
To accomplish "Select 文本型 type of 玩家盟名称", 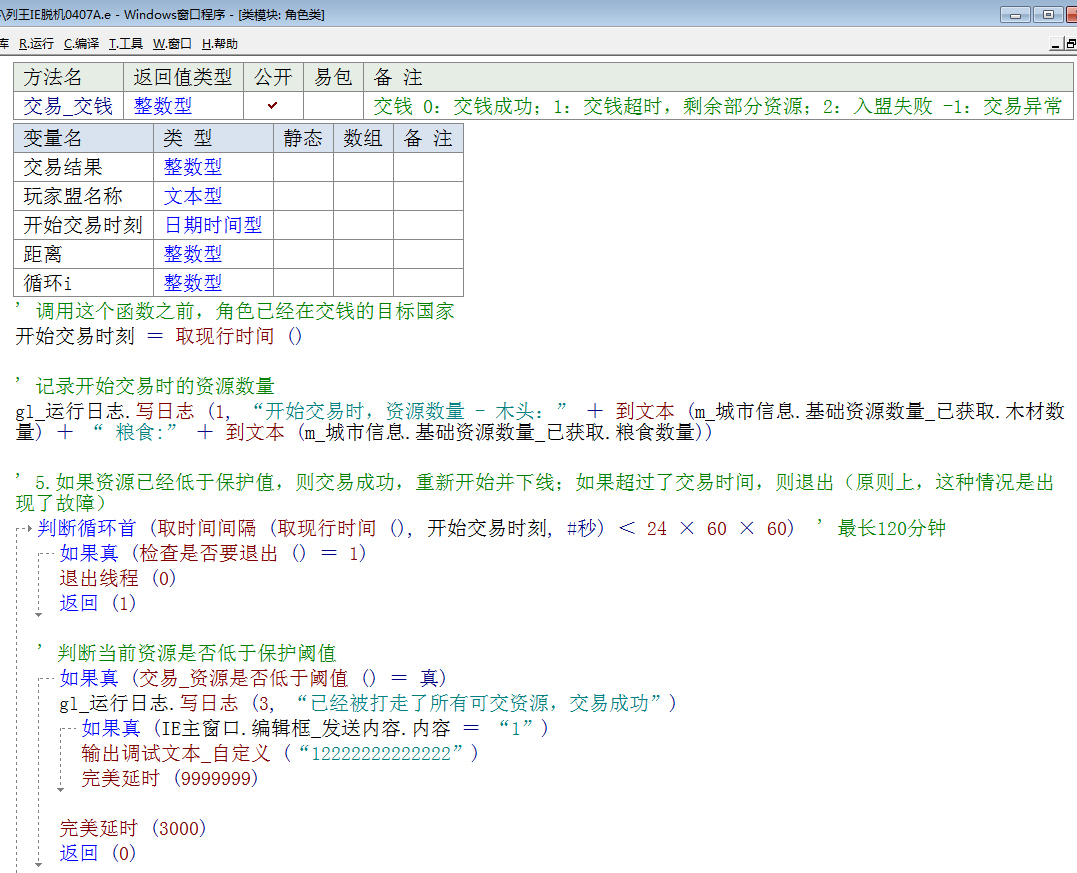I will (193, 196).
